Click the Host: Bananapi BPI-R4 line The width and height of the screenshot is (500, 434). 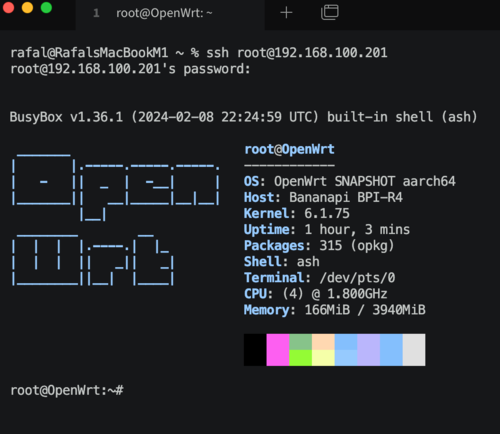point(323,197)
